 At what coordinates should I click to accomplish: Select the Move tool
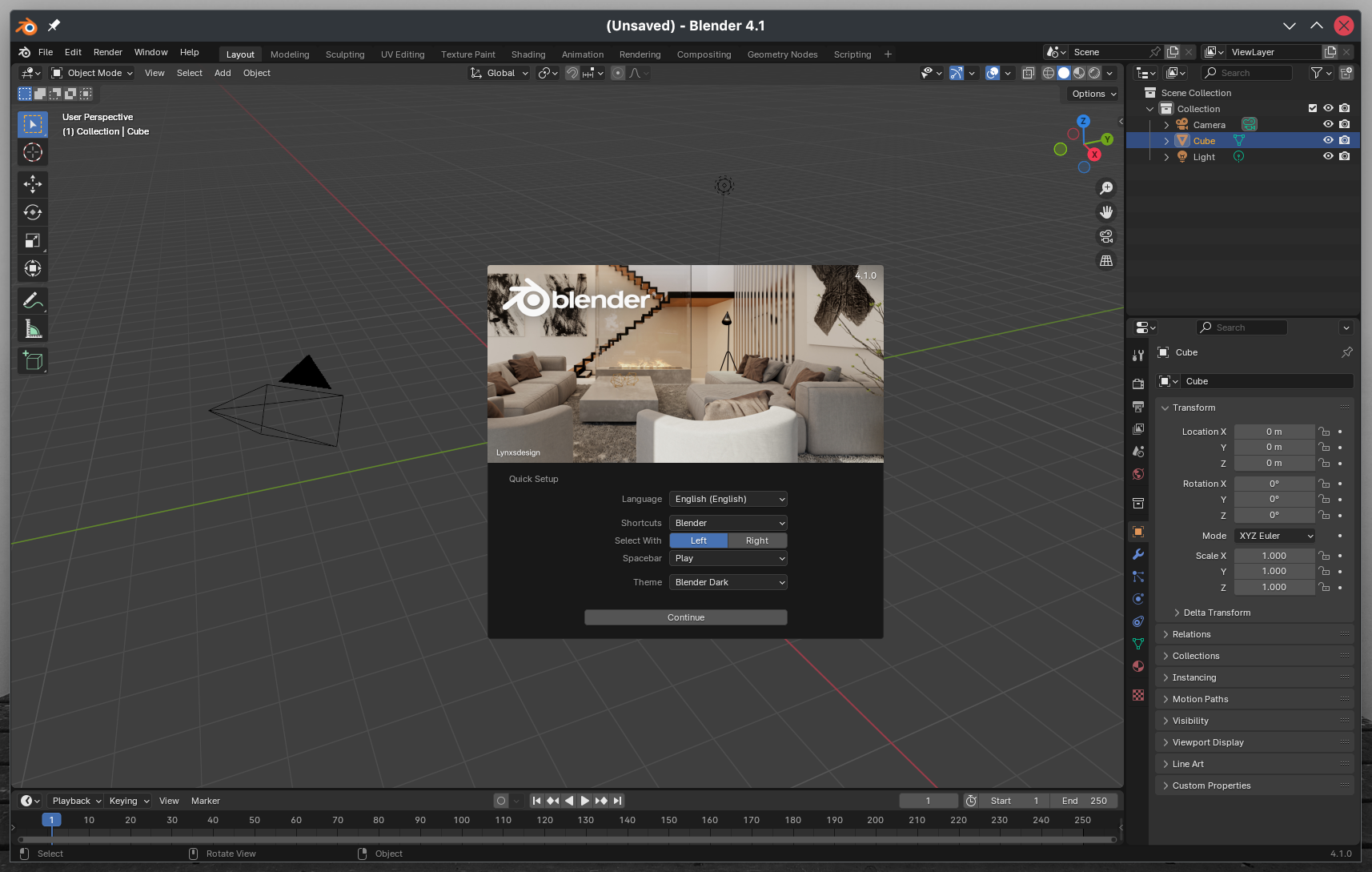(x=33, y=185)
